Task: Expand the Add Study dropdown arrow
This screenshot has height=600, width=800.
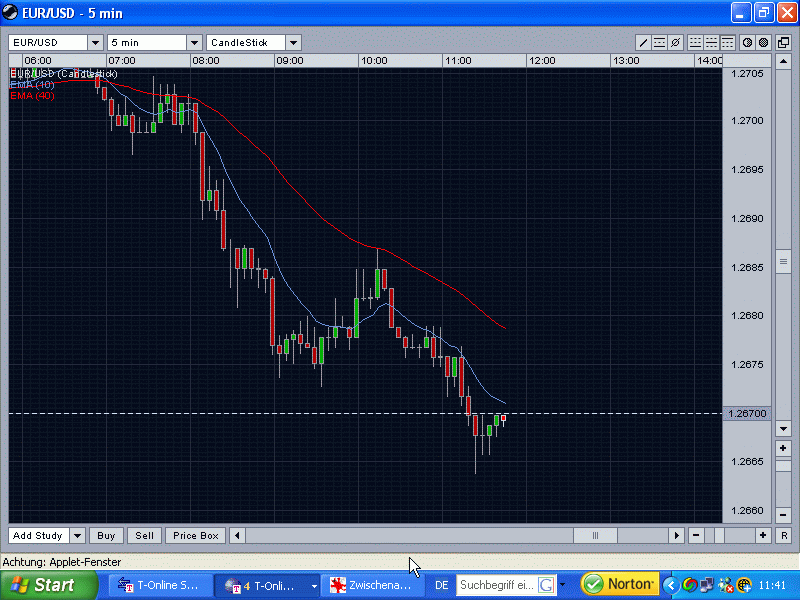Action: click(78, 536)
